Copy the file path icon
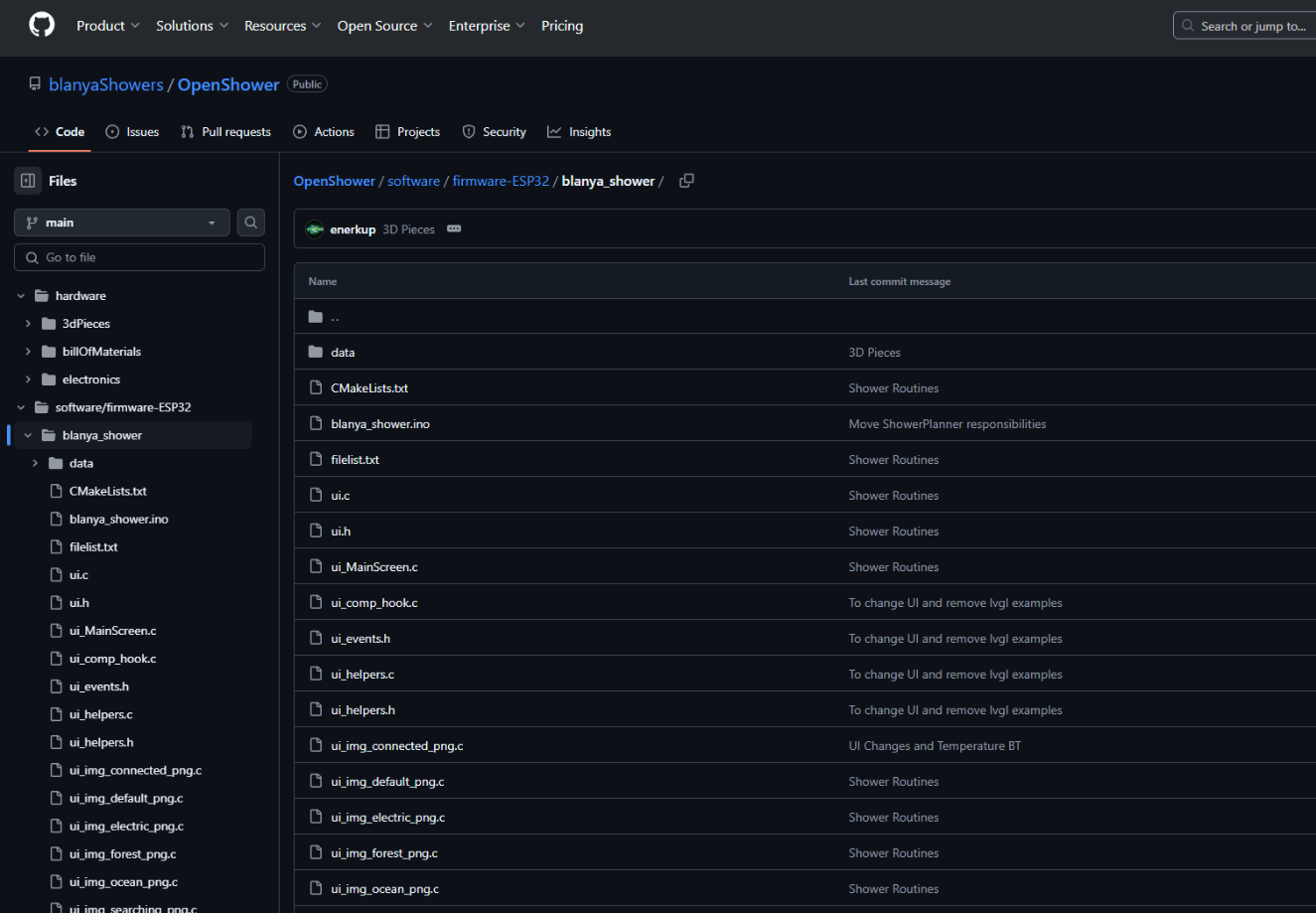The image size is (1316, 913). point(686,181)
